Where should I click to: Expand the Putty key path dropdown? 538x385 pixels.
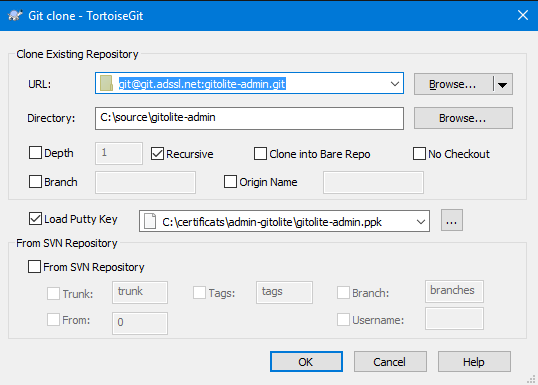click(421, 221)
